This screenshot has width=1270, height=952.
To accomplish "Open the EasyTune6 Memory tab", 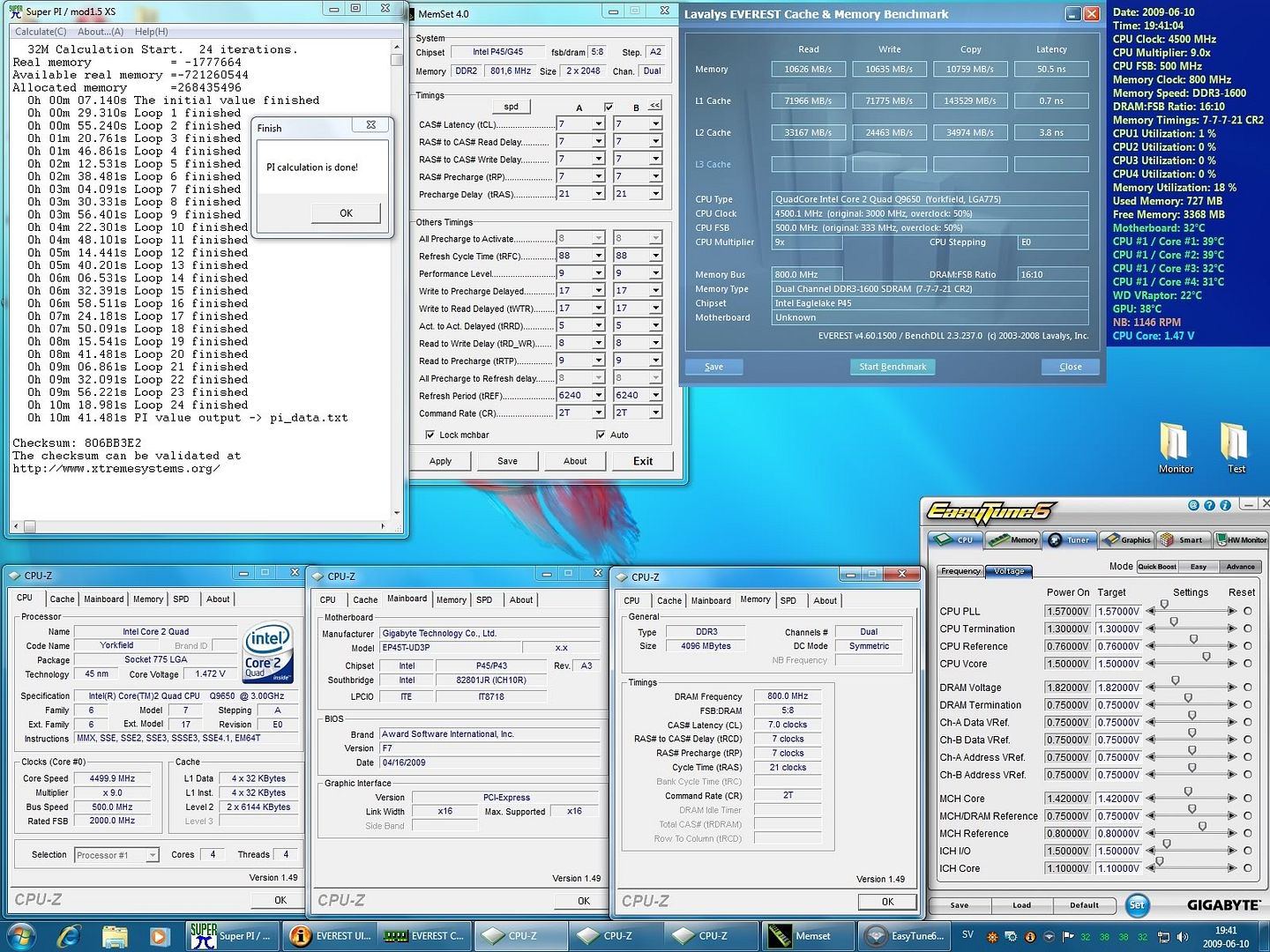I will (1012, 539).
